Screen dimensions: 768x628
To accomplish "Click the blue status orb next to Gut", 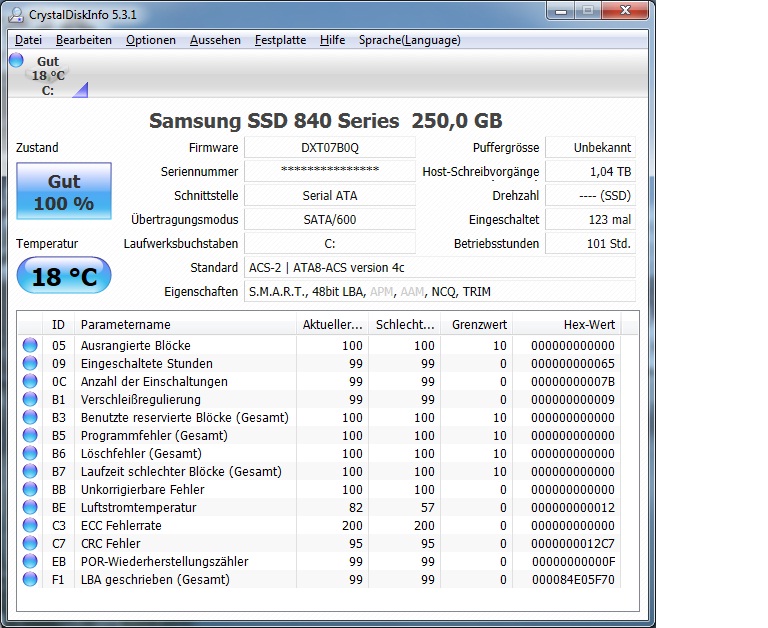I will [x=16, y=60].
